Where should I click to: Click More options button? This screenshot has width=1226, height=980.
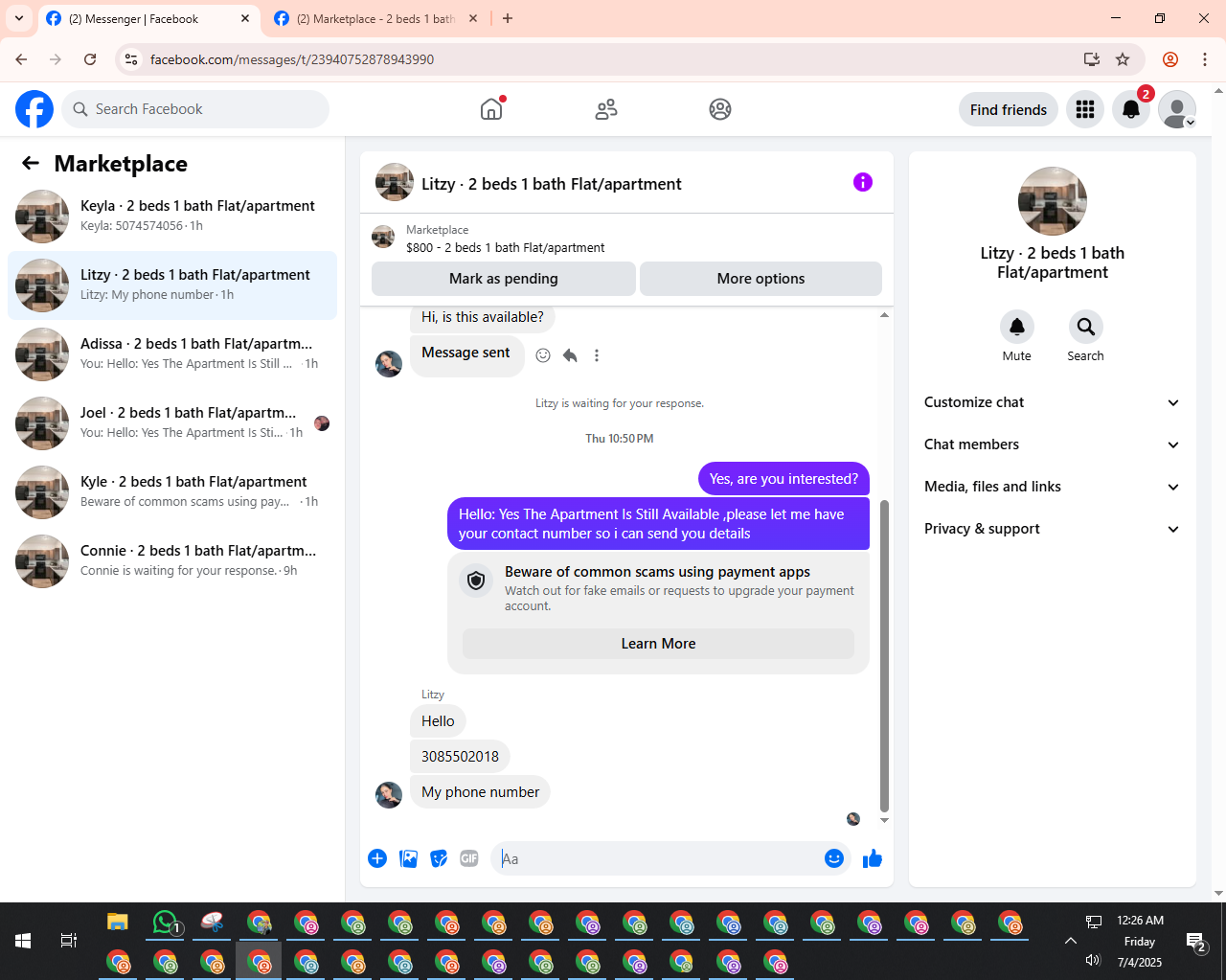pos(761,279)
